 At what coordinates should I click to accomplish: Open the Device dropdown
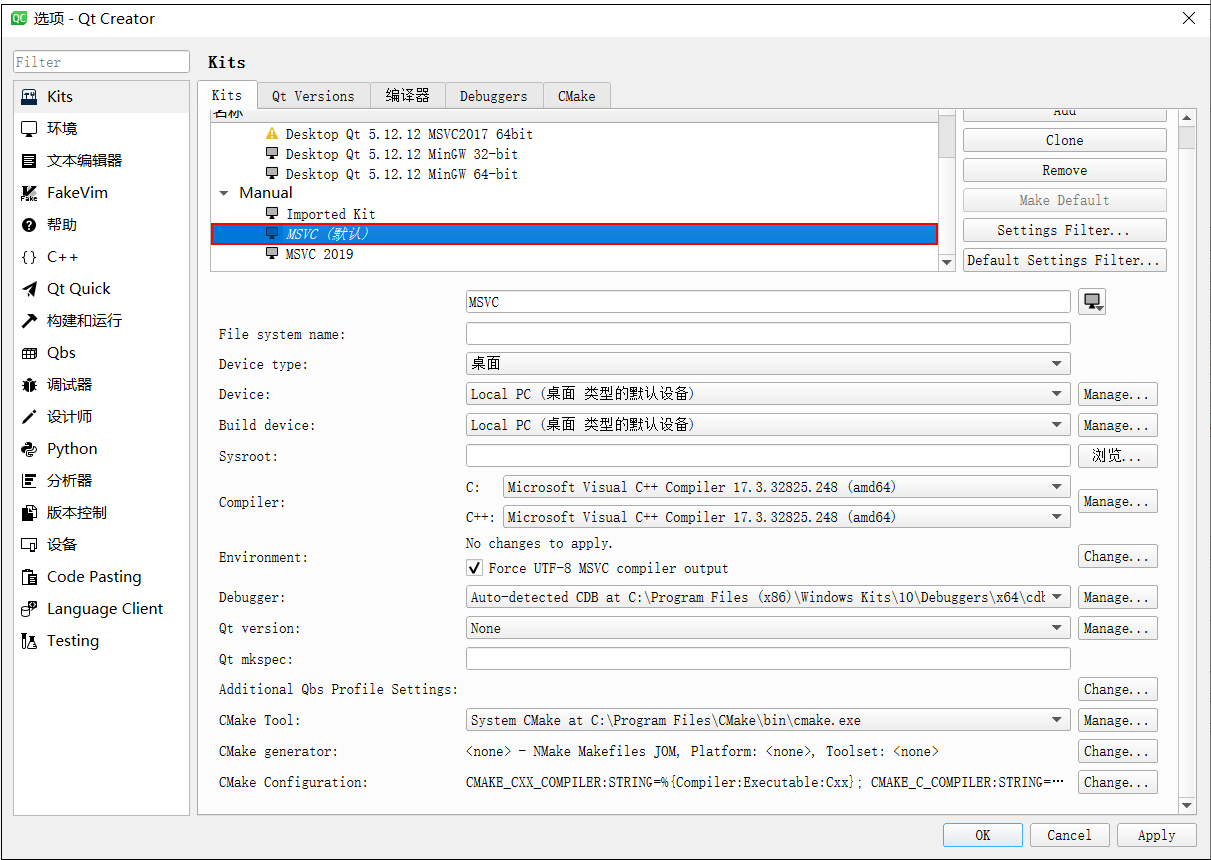tap(768, 394)
